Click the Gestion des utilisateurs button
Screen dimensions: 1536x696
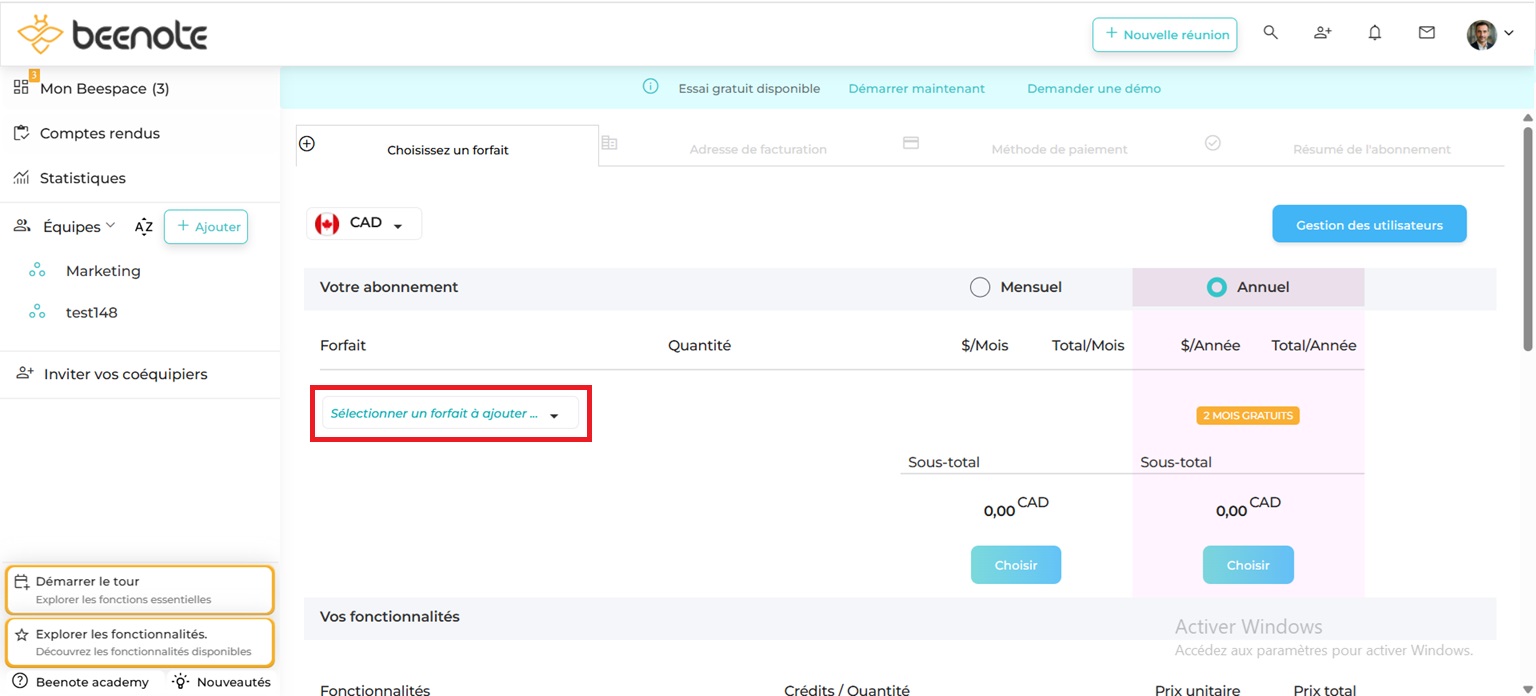(x=1368, y=225)
